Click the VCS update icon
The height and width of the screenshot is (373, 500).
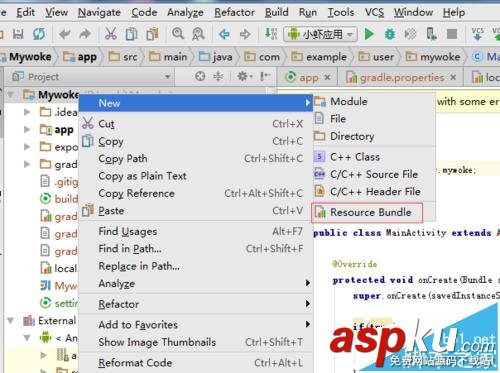(478, 34)
